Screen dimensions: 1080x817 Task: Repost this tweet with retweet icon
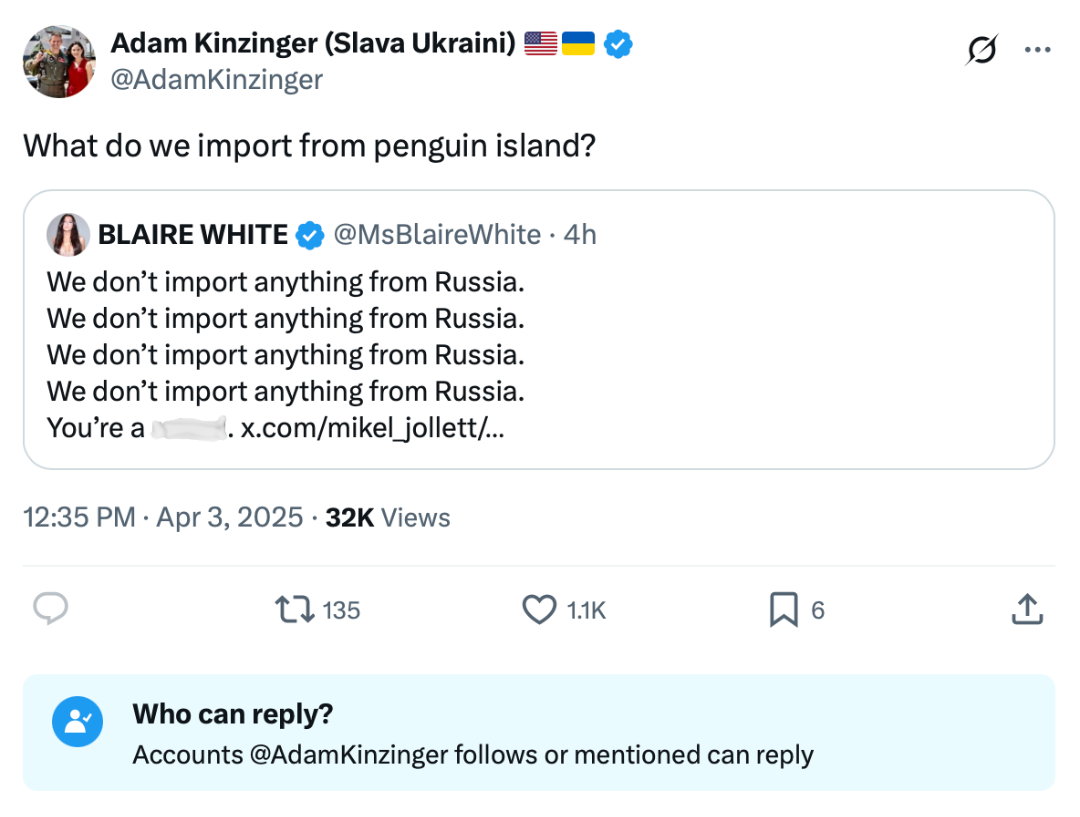(295, 609)
